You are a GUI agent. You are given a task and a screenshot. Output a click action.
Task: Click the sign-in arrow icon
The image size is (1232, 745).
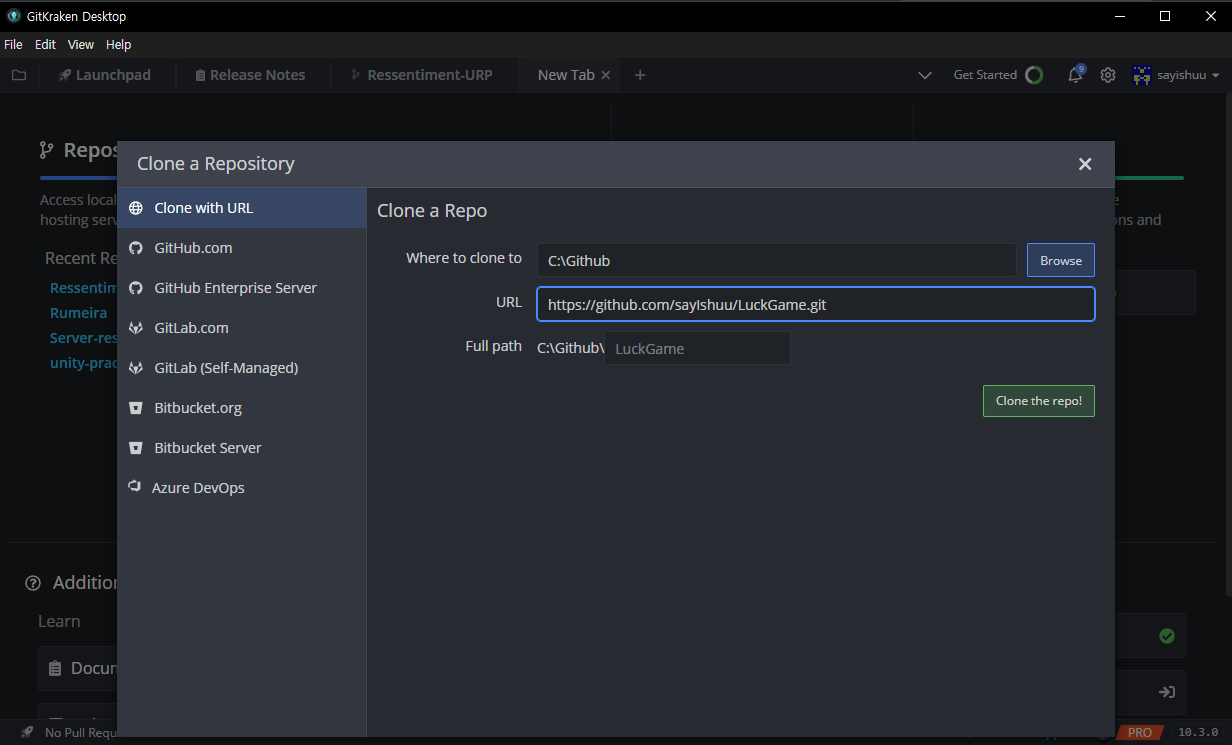tap(1166, 692)
